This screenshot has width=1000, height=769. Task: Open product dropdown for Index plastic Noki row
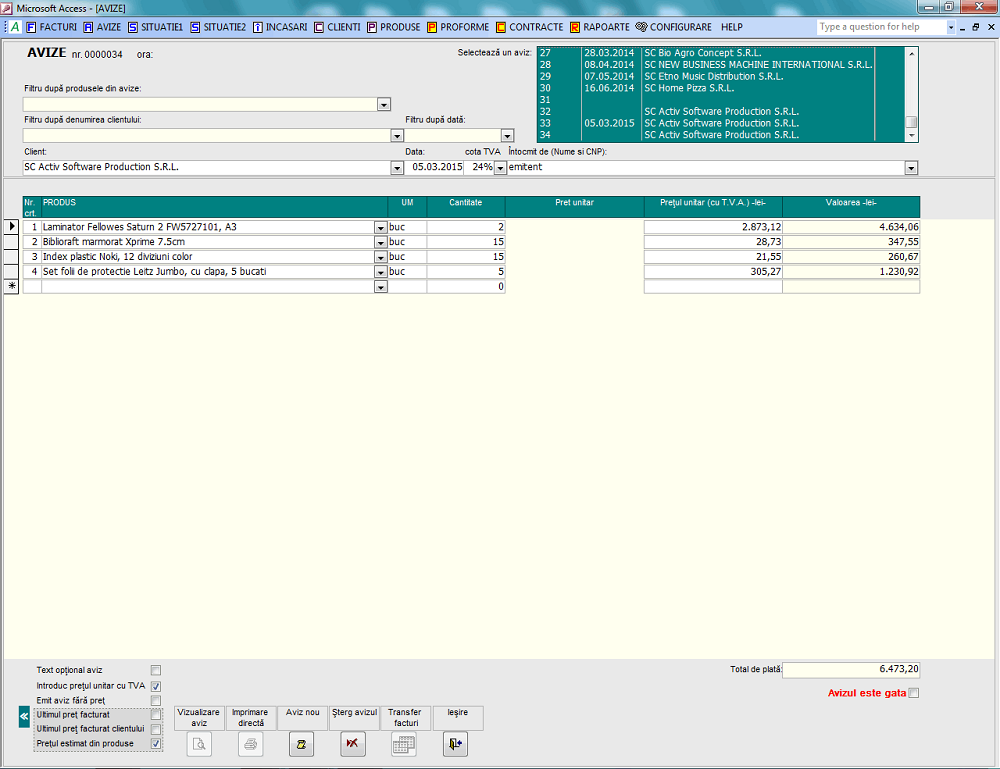click(381, 258)
